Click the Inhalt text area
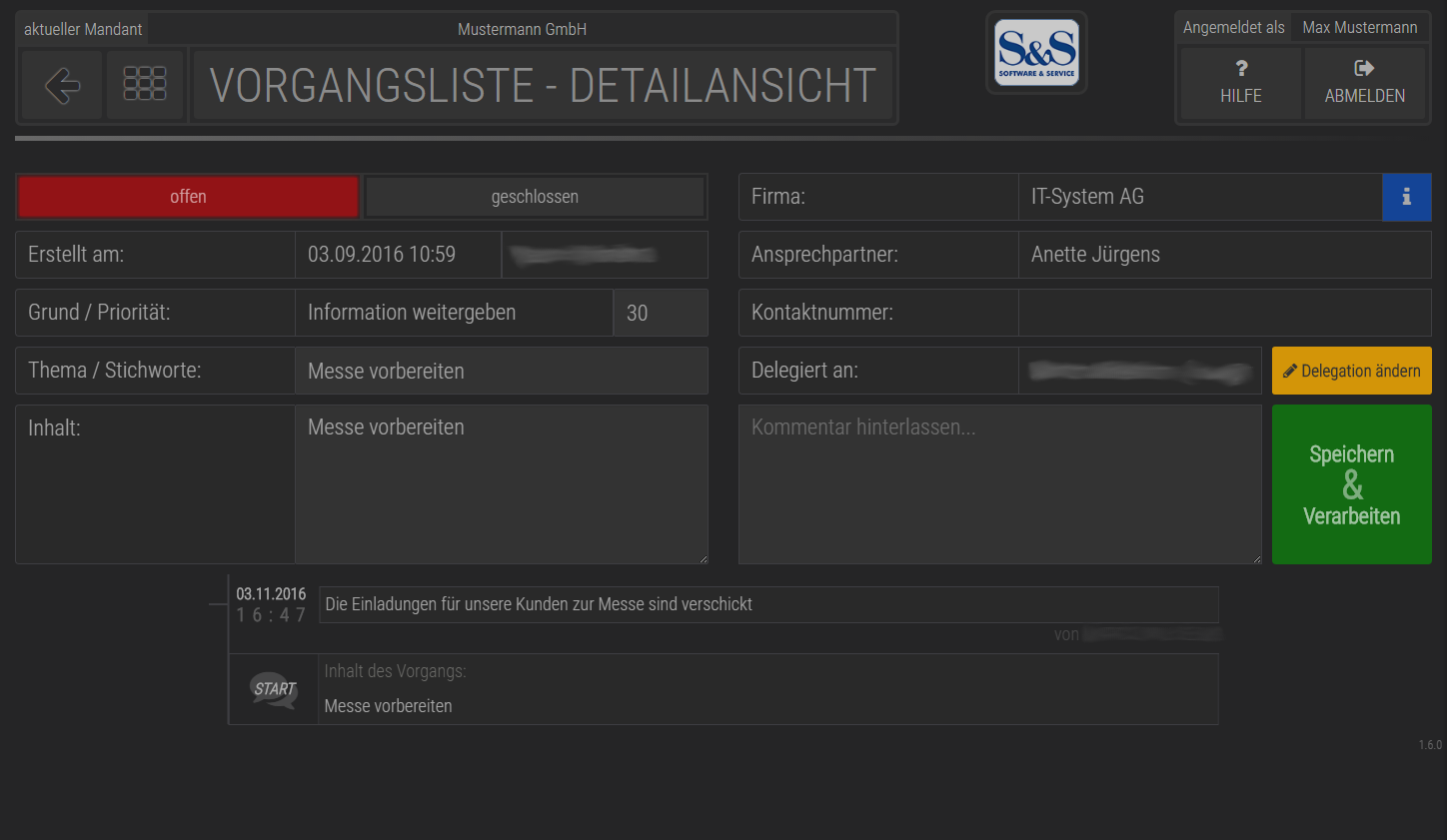 pyautogui.click(x=502, y=484)
